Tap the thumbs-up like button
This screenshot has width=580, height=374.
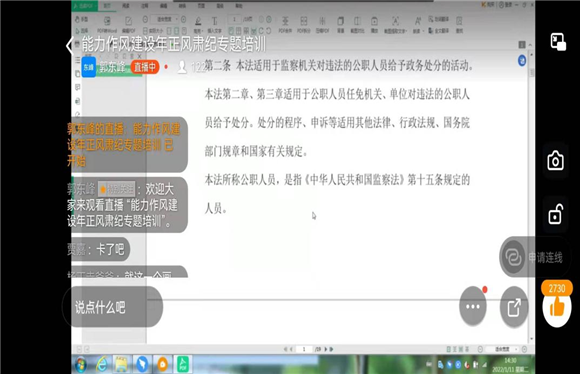pos(557,307)
